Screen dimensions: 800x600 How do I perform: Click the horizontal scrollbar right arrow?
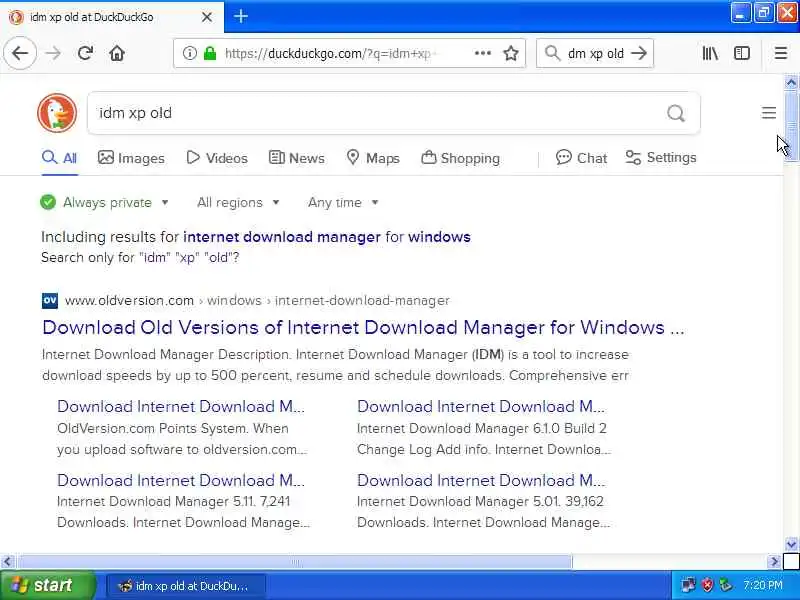coord(774,562)
